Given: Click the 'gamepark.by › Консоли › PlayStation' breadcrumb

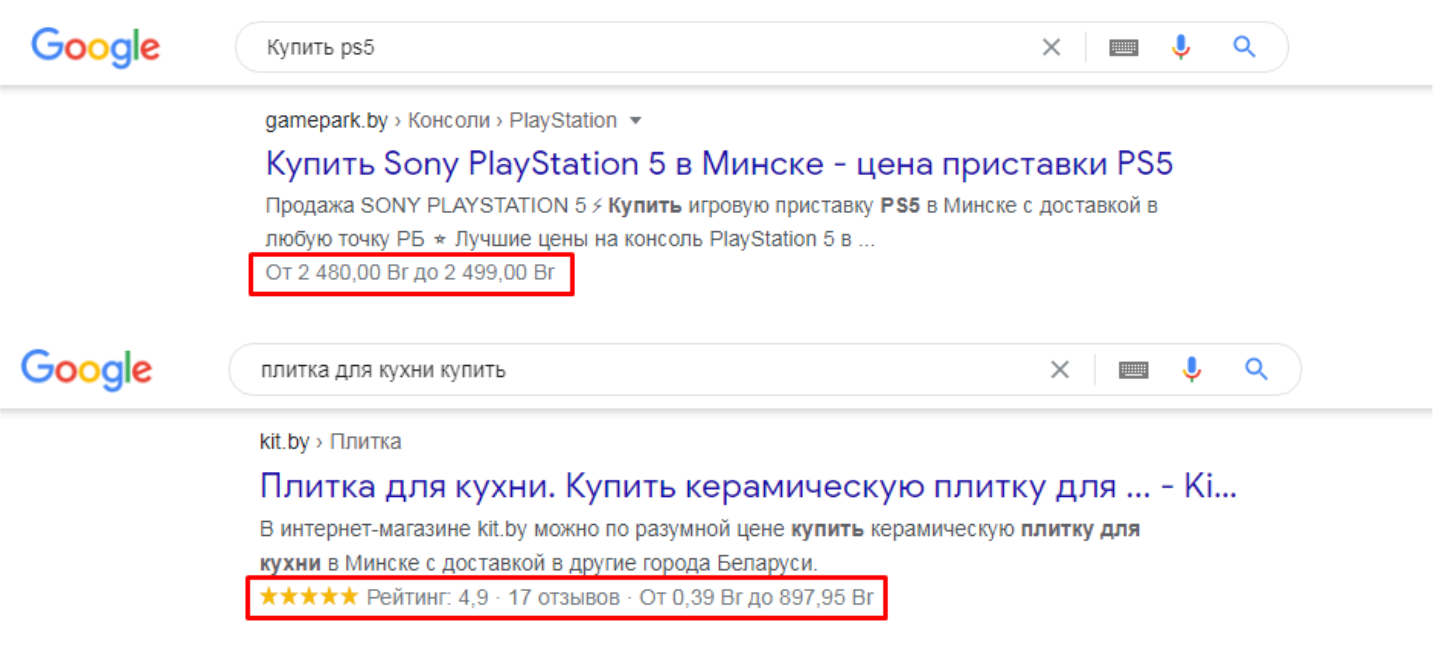Looking at the screenshot, I should point(441,121).
